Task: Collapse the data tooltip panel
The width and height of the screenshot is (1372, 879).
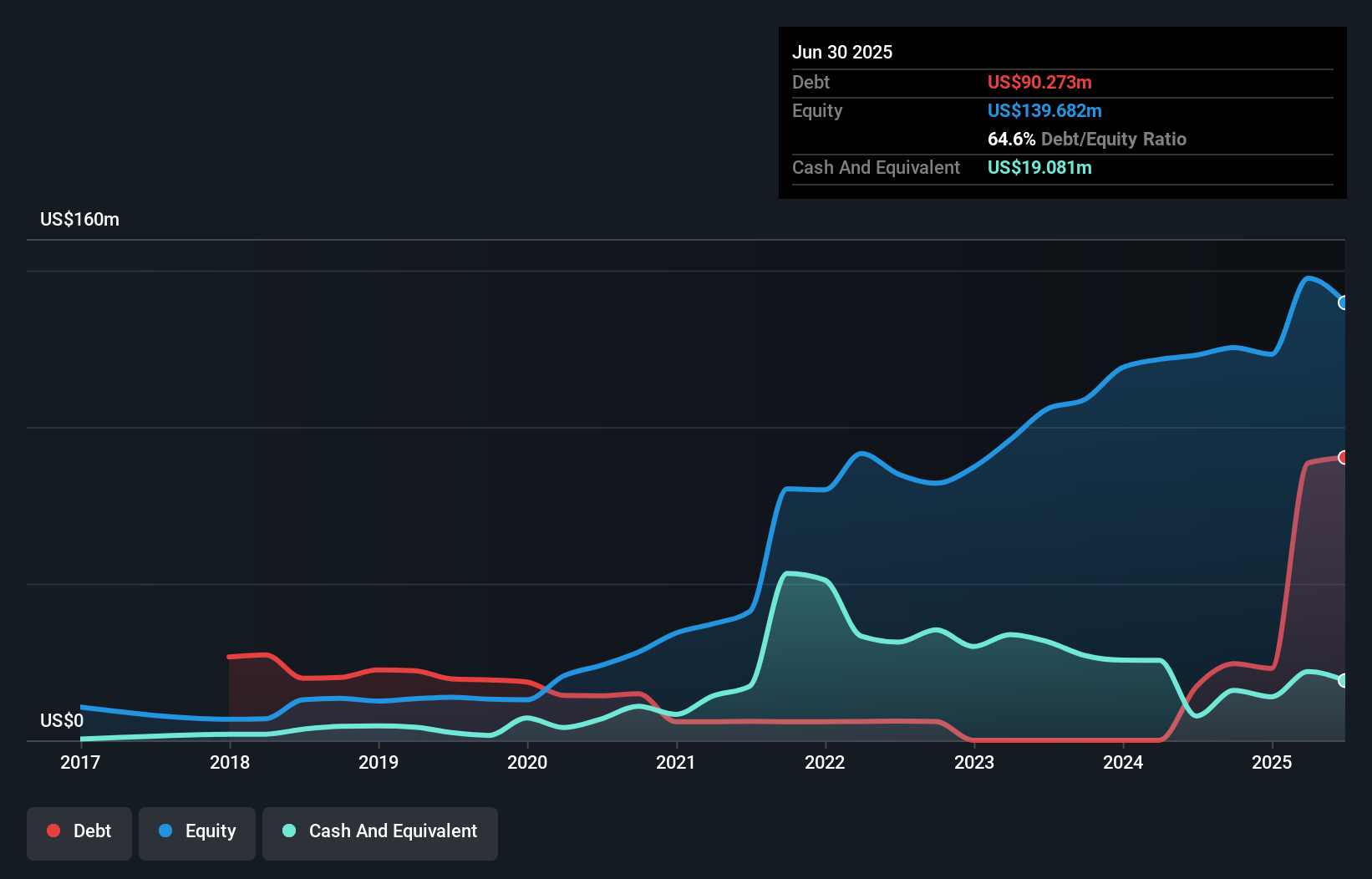Action: (1062, 113)
